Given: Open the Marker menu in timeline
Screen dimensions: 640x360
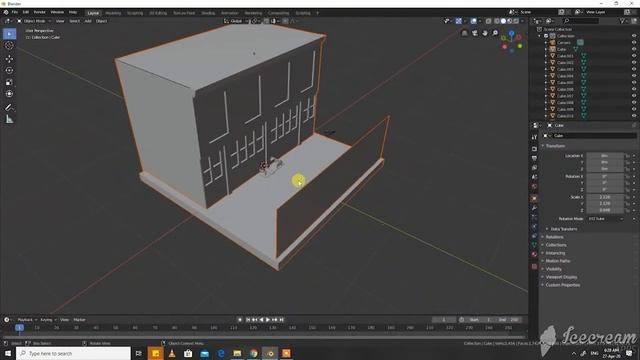Looking at the screenshot, I should (79, 320).
